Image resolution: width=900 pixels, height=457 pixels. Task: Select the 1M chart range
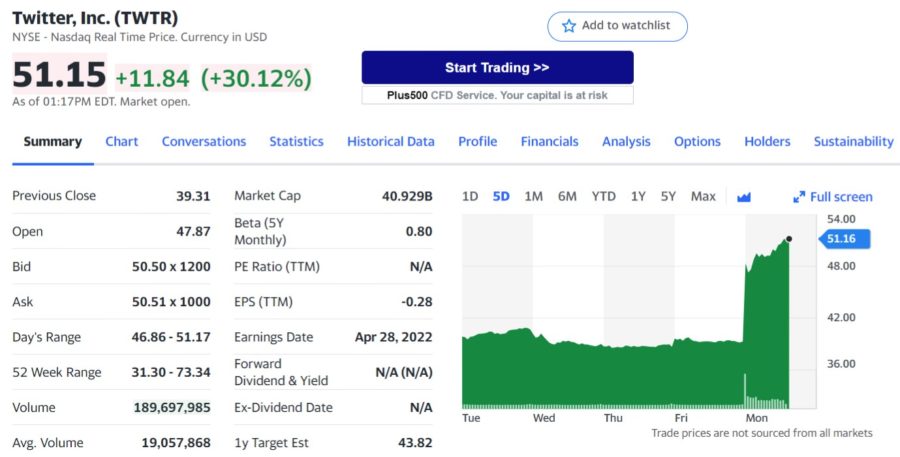533,197
